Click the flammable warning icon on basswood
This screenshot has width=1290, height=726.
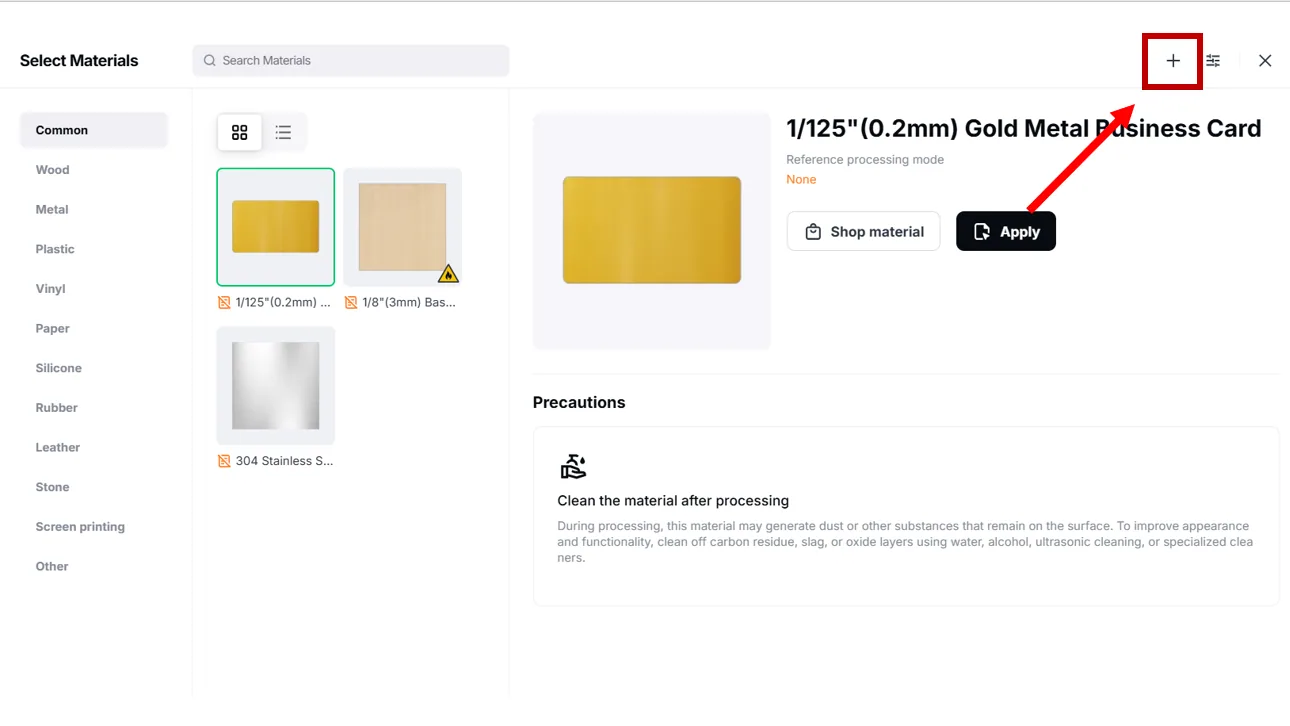tap(448, 273)
